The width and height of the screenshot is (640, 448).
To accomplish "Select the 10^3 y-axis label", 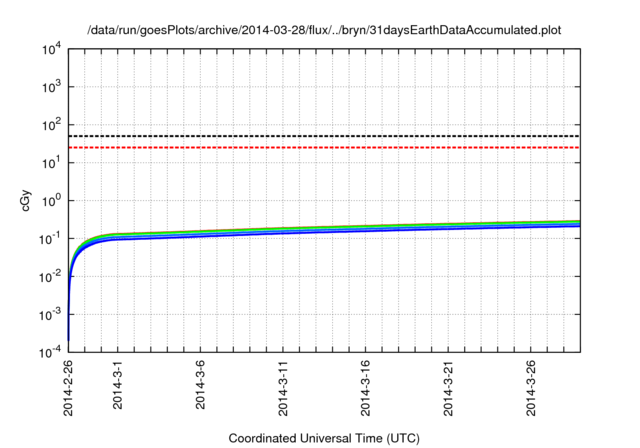I will 51,87.
